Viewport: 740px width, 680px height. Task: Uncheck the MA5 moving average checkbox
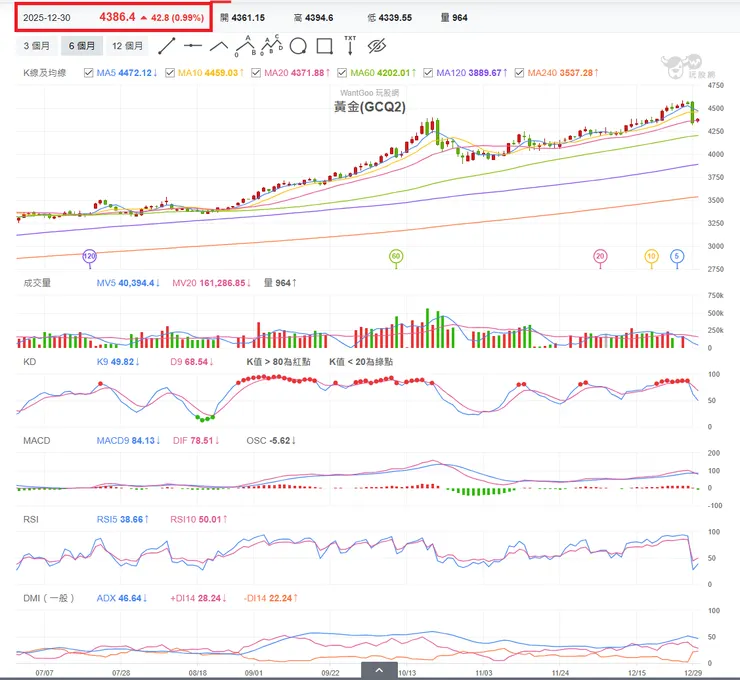[88, 73]
